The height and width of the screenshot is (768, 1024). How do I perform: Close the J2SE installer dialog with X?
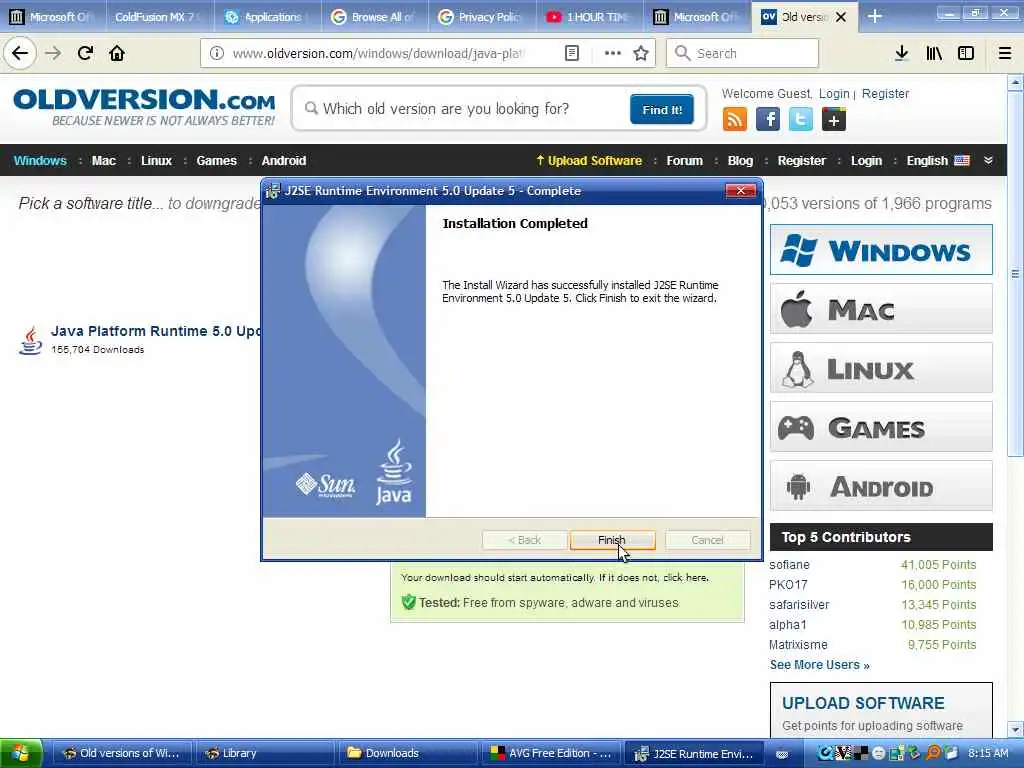tap(741, 191)
